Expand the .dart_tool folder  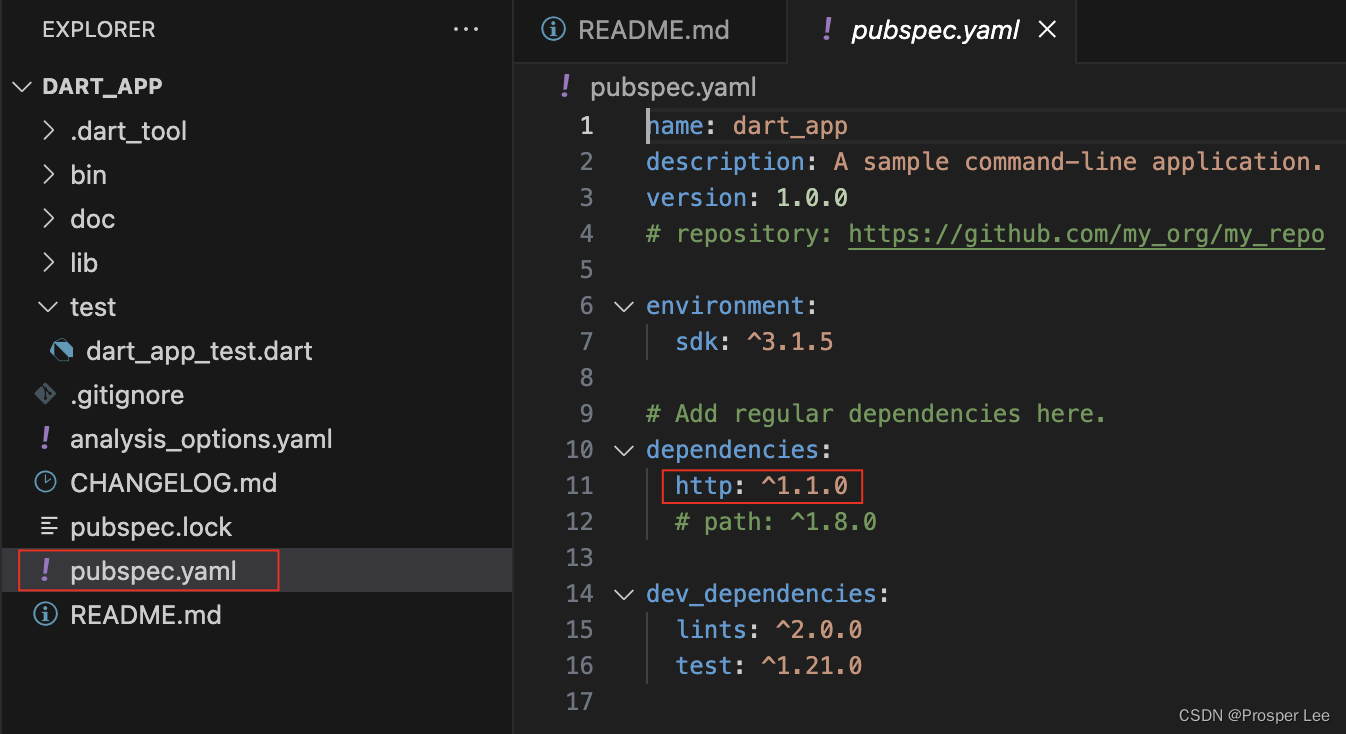(x=49, y=131)
